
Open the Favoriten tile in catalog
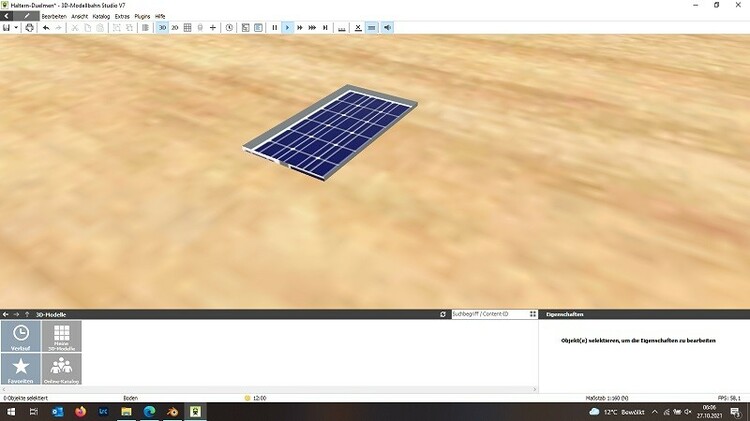(x=21, y=369)
